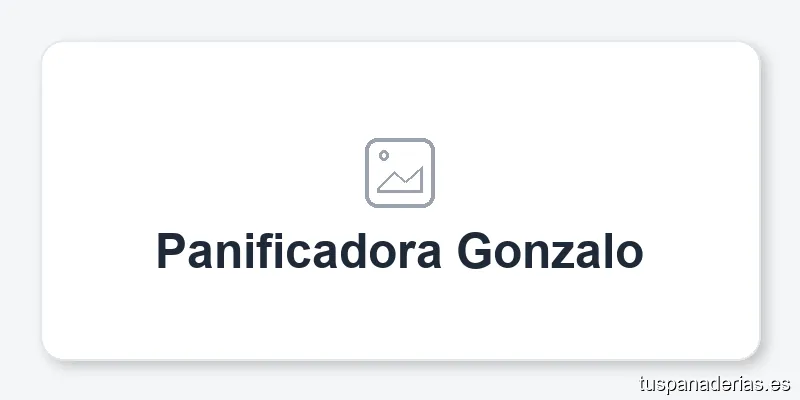800x400 pixels.
Task: Click the final letter o in Gonzalo
Action: [630, 255]
